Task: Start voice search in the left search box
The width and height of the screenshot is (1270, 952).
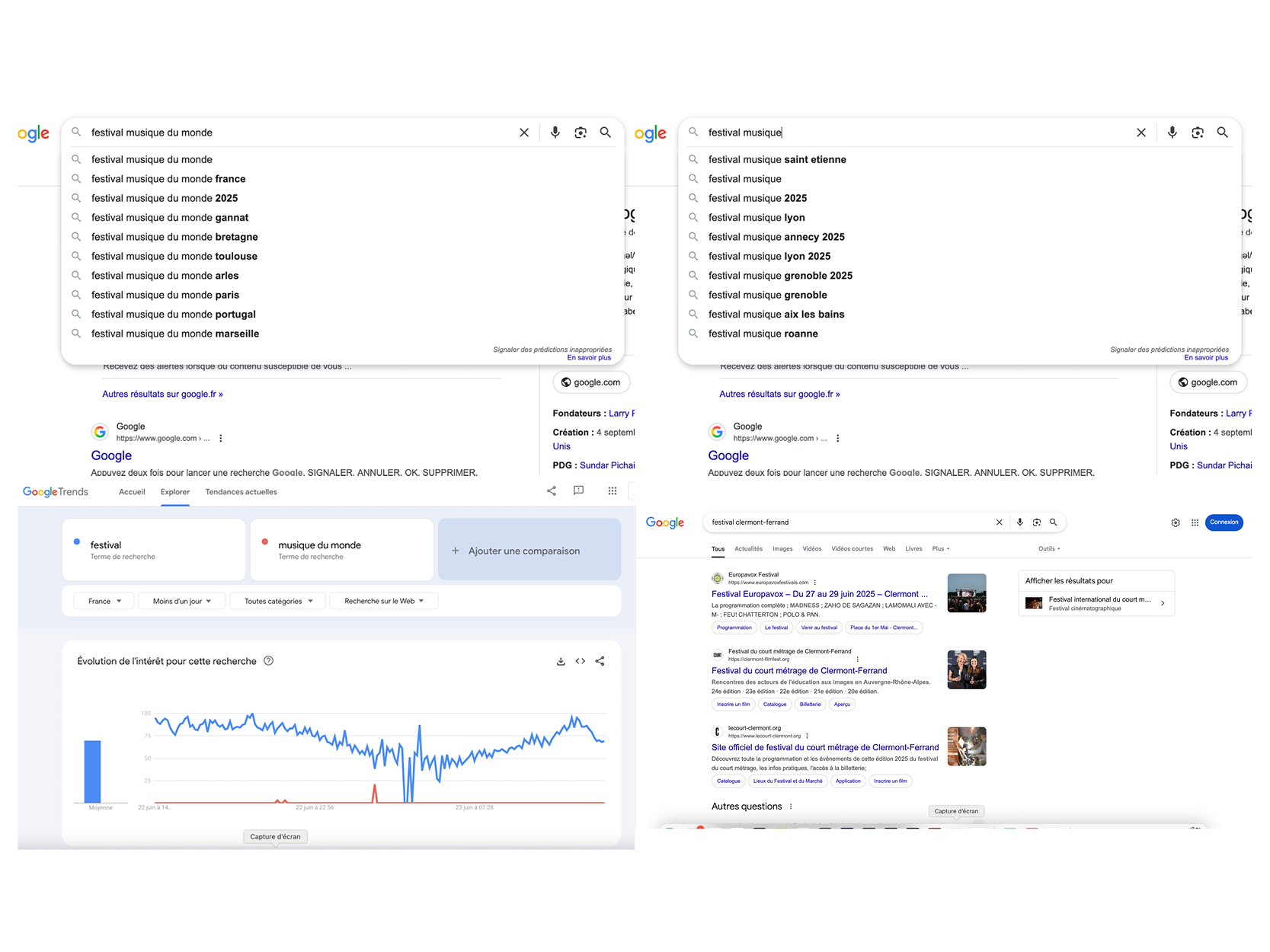Action: (x=555, y=133)
